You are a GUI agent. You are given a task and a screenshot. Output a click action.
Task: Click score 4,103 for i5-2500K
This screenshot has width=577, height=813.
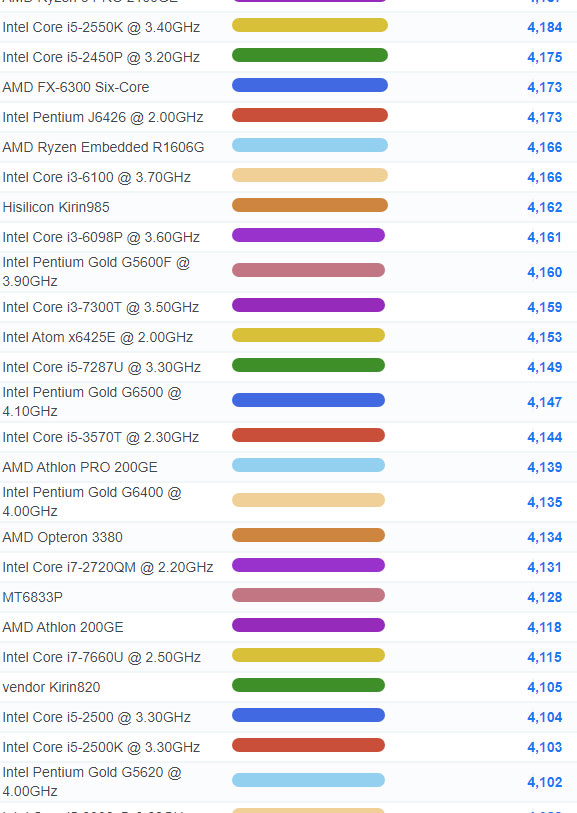[x=544, y=749]
